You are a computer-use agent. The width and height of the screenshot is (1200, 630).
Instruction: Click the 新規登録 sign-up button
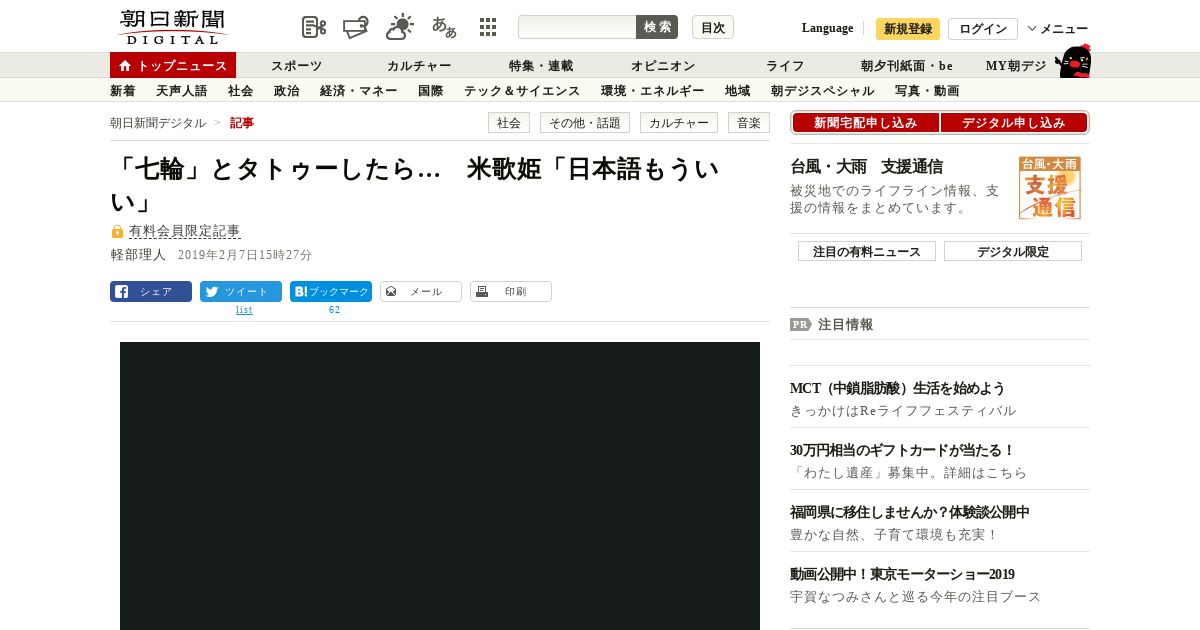point(908,29)
